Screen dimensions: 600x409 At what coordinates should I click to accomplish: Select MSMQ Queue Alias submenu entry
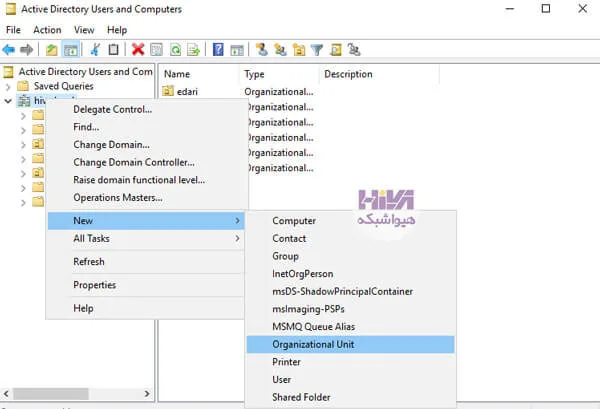tap(351, 326)
